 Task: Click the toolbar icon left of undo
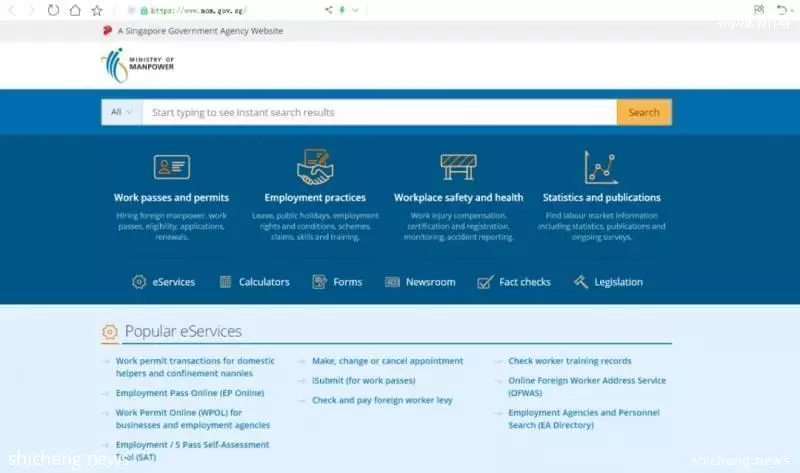pyautogui.click(x=759, y=10)
